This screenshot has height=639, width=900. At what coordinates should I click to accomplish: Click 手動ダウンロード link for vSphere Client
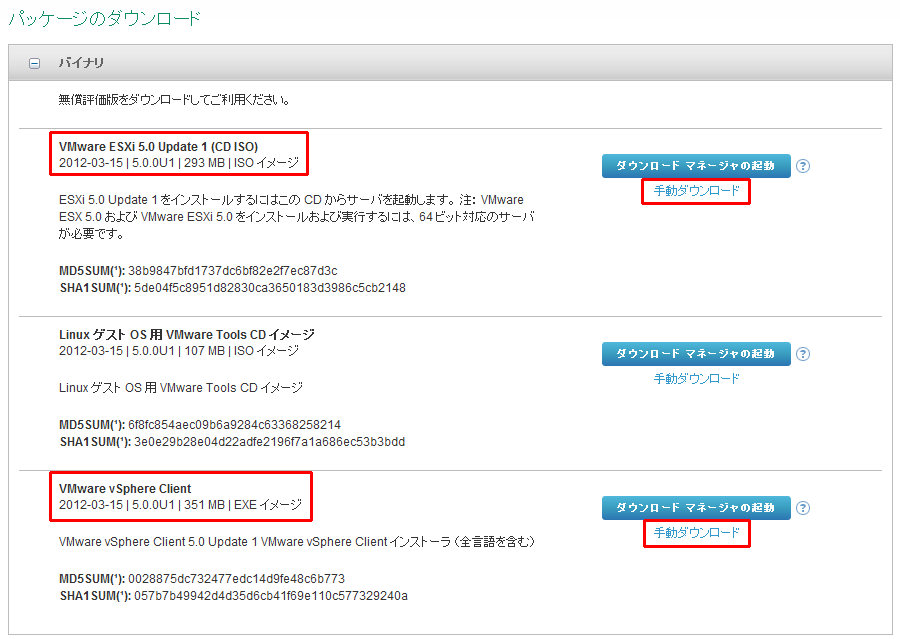click(696, 533)
